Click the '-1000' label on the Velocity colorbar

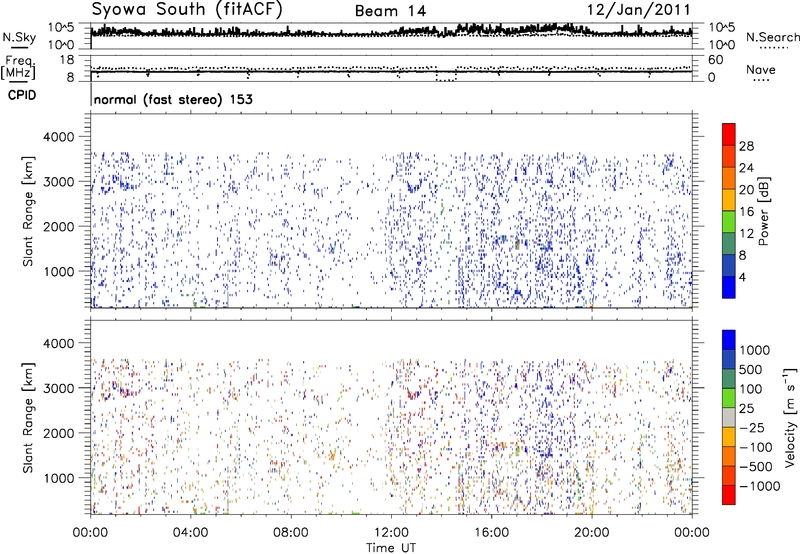click(759, 486)
